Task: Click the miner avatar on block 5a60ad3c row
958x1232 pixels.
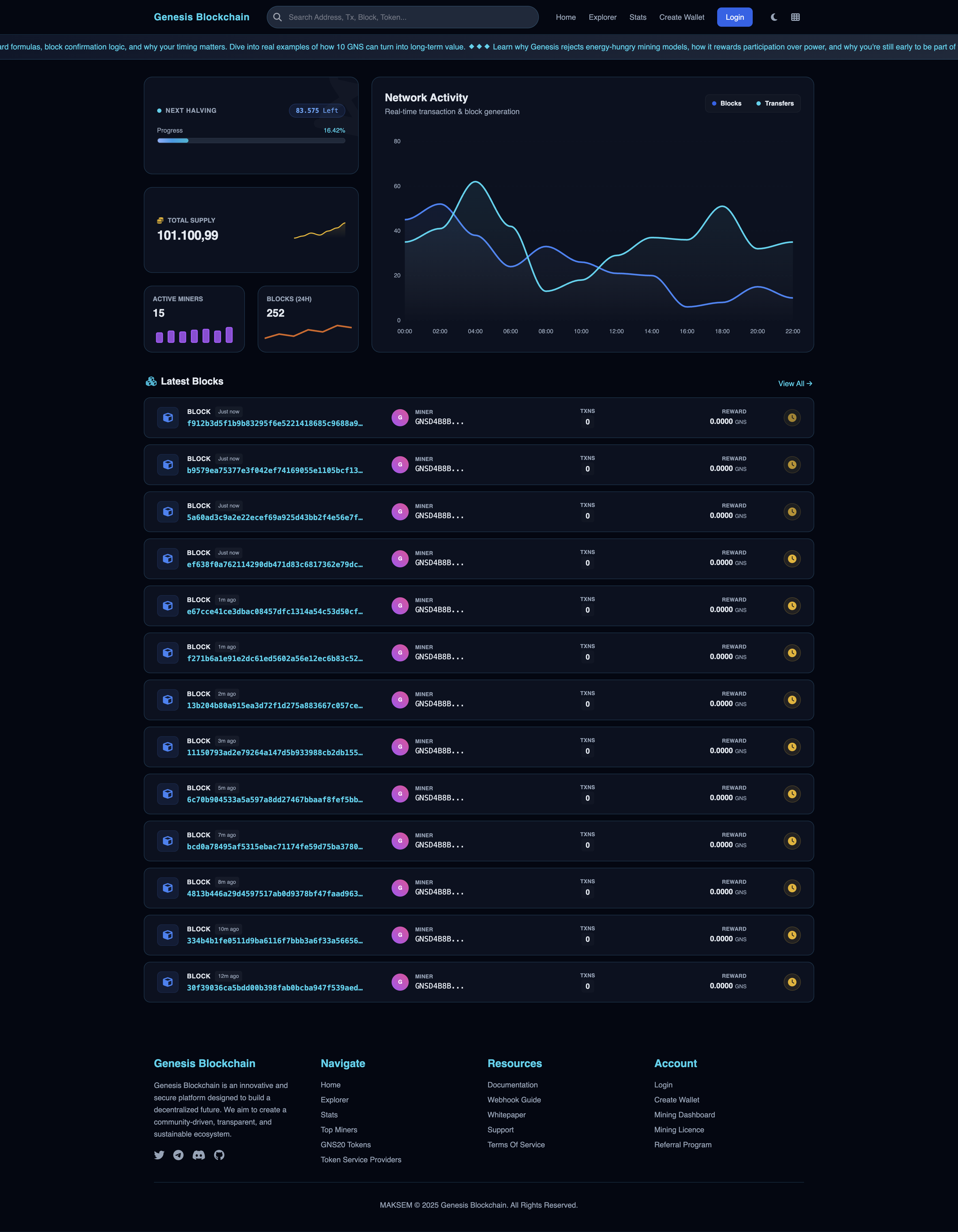Action: point(399,512)
